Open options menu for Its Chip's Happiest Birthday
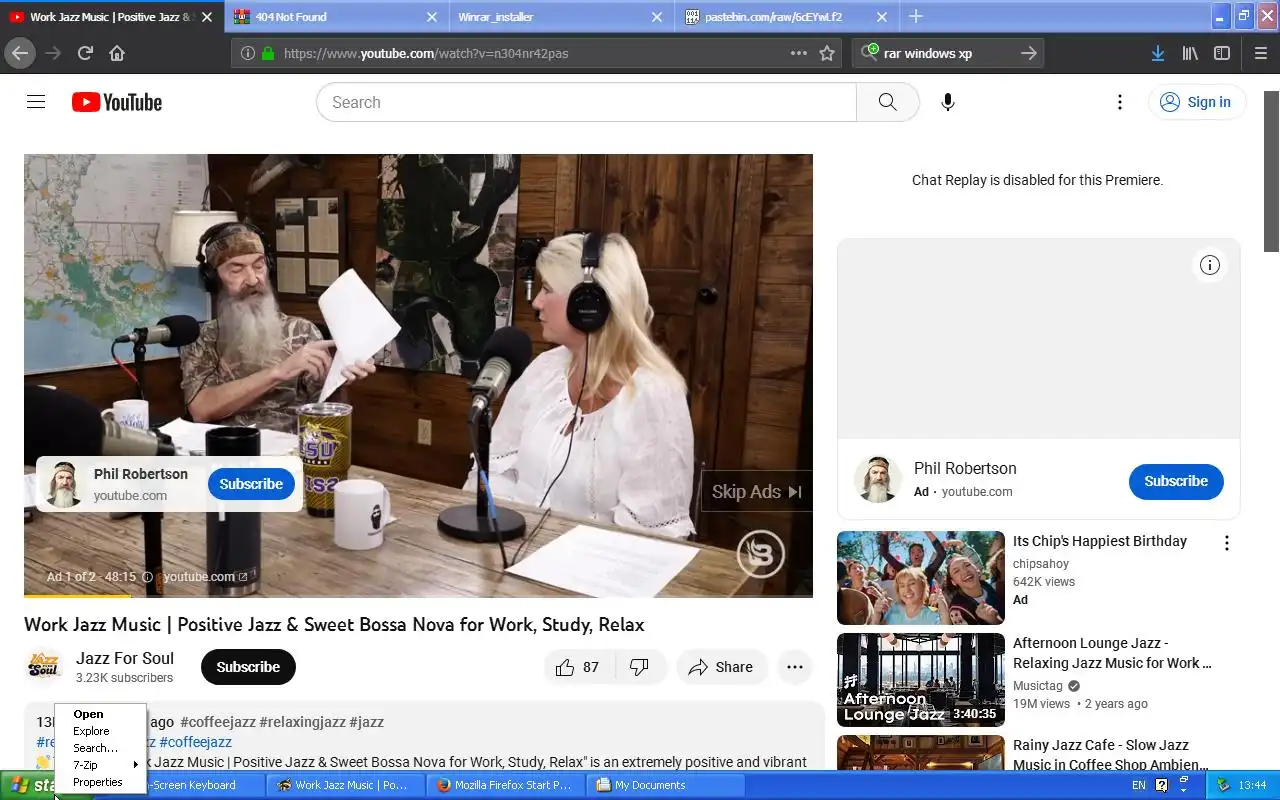Viewport: 1280px width, 800px height. (x=1227, y=543)
